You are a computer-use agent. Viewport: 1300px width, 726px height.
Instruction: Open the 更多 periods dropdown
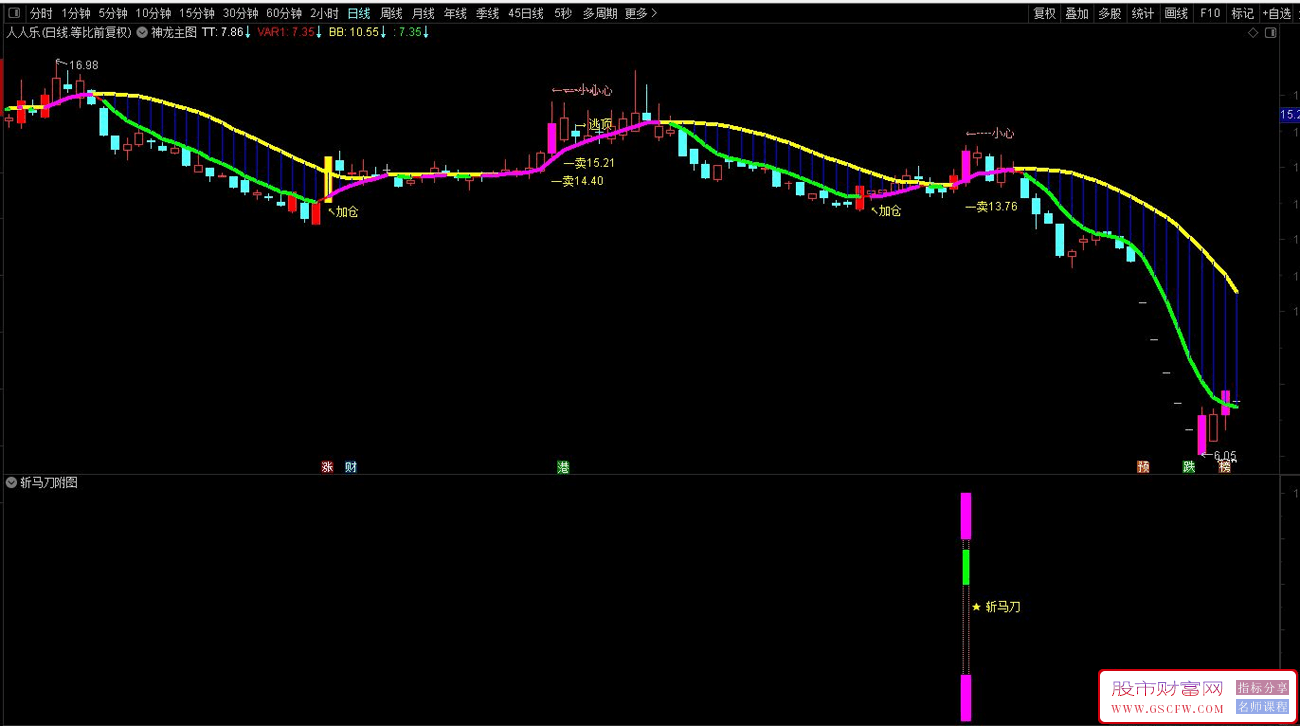(640, 13)
